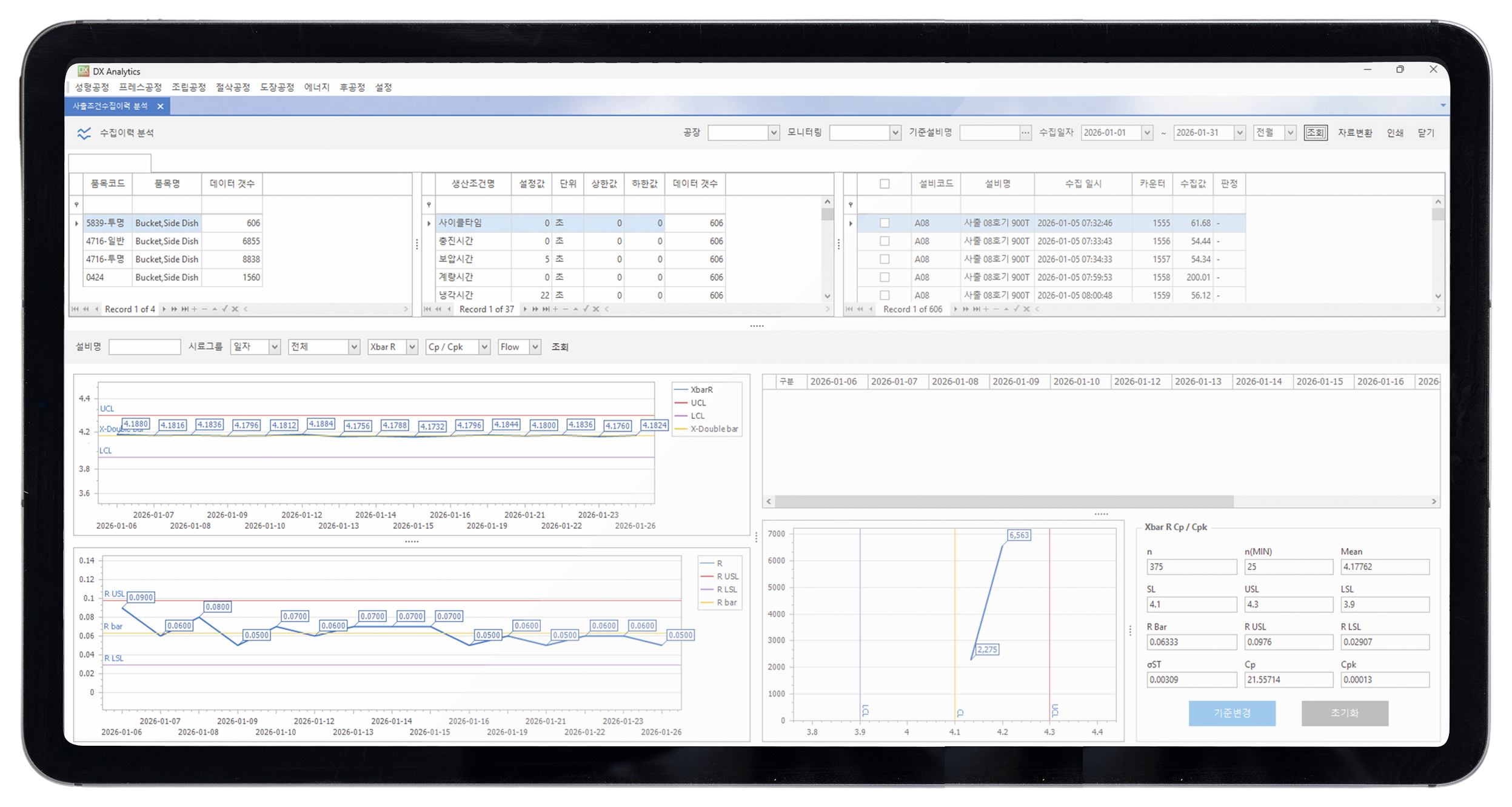Screen dimensions: 1512x807
Task: Open the 에너지 menu
Action: pos(316,87)
